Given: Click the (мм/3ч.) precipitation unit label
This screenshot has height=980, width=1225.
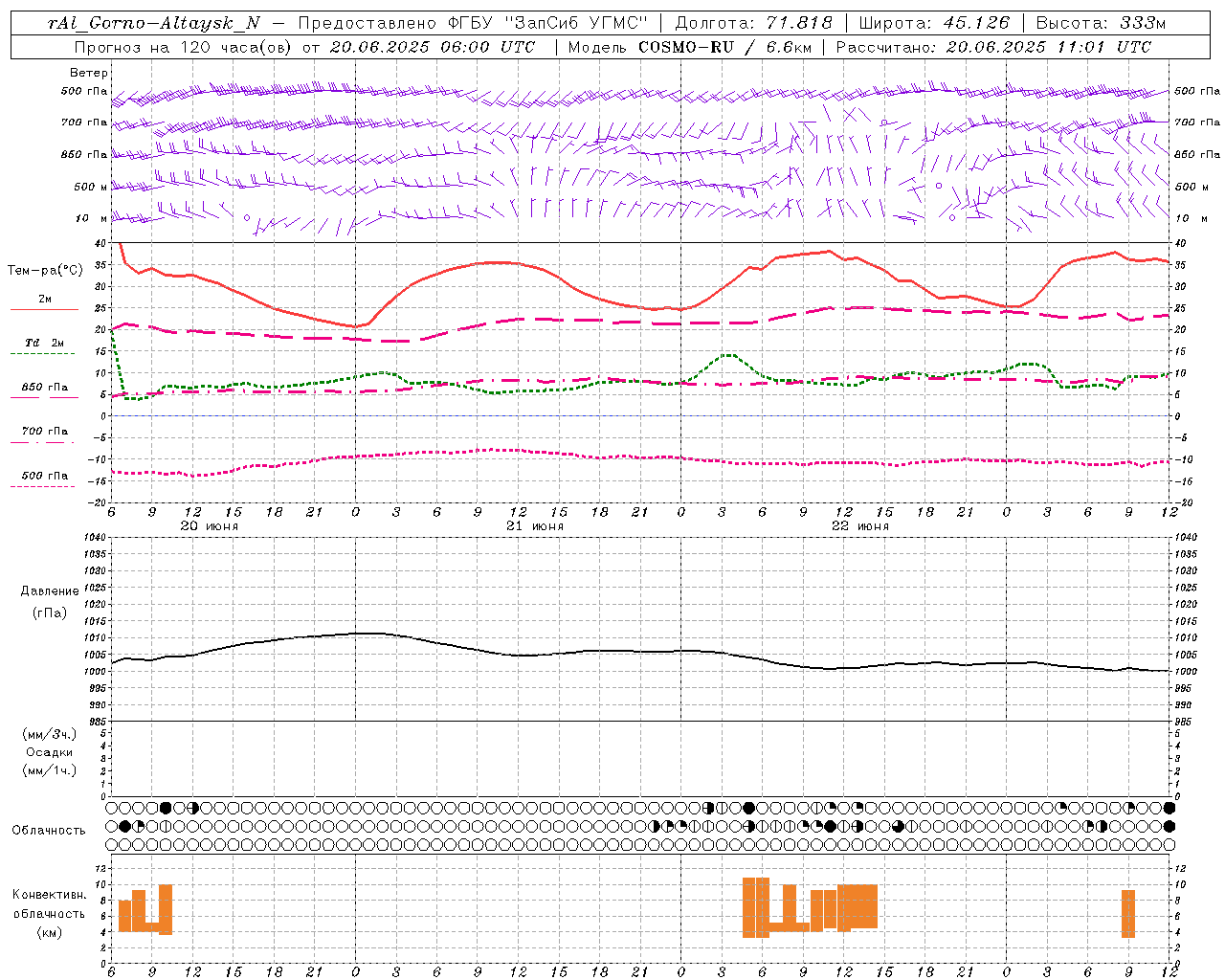Looking at the screenshot, I should tap(50, 734).
